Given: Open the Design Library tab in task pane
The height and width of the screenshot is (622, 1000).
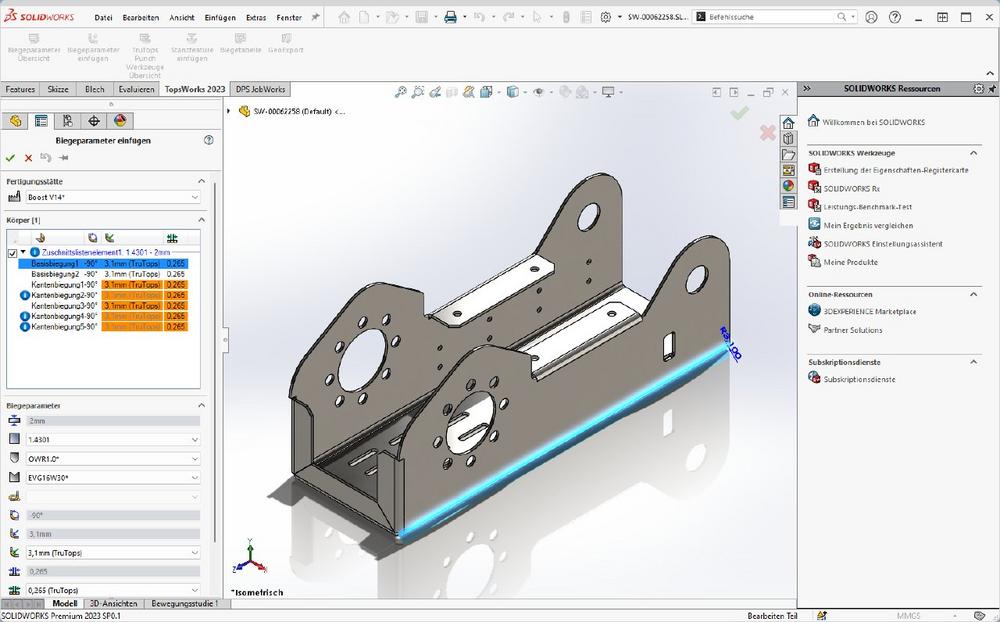Looking at the screenshot, I should [x=788, y=138].
